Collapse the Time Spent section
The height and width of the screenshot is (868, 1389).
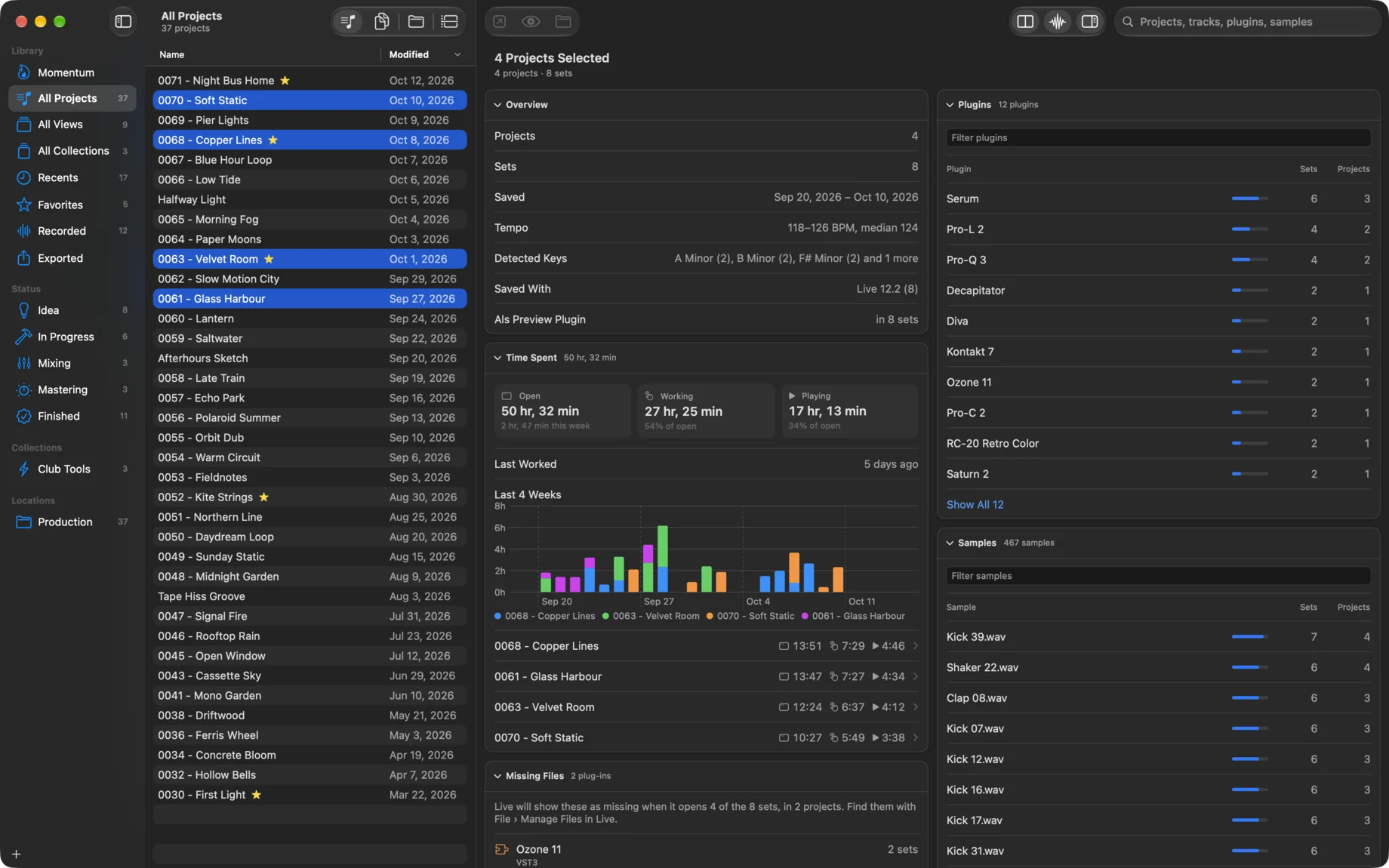pos(497,358)
